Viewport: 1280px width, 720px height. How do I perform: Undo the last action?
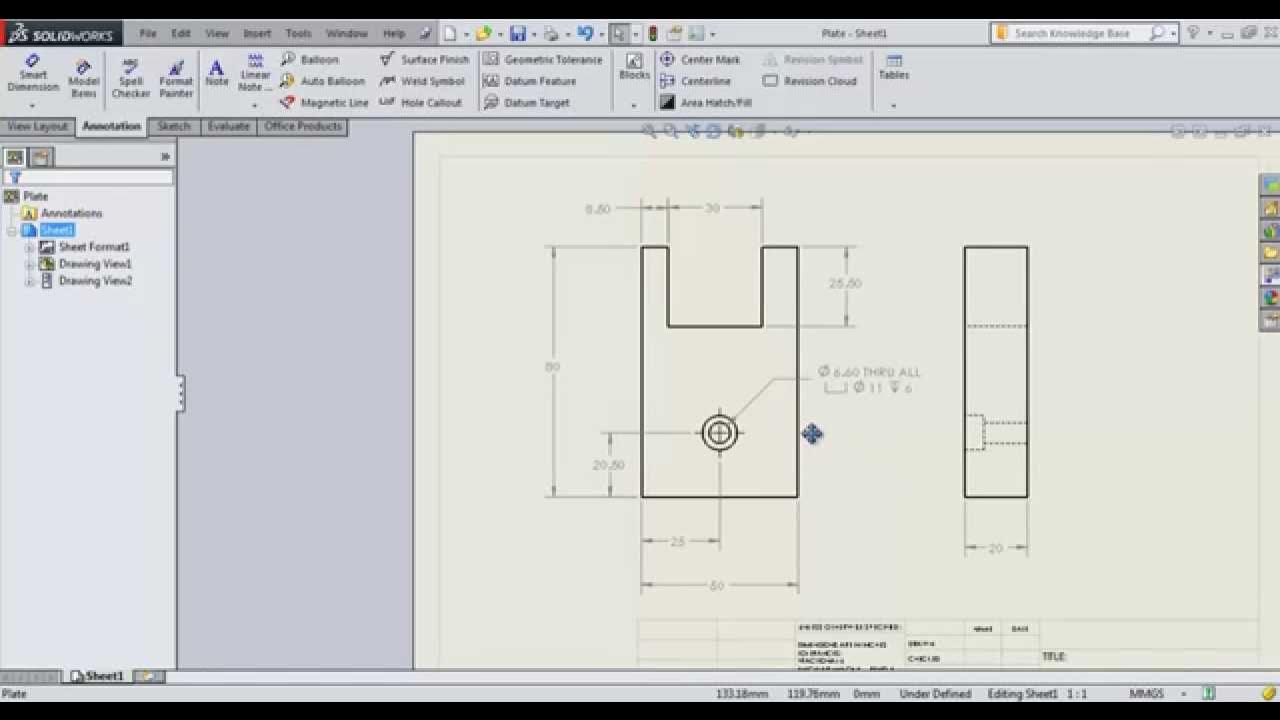coord(585,33)
